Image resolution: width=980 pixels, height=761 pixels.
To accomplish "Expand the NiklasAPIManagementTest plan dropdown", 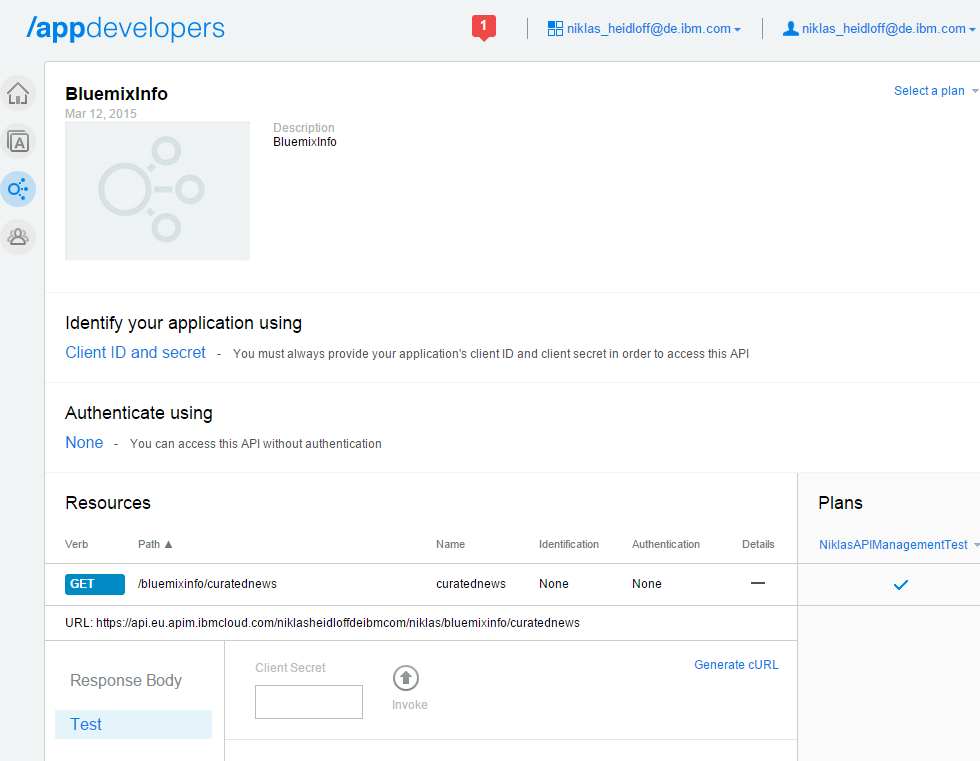I will pos(899,545).
